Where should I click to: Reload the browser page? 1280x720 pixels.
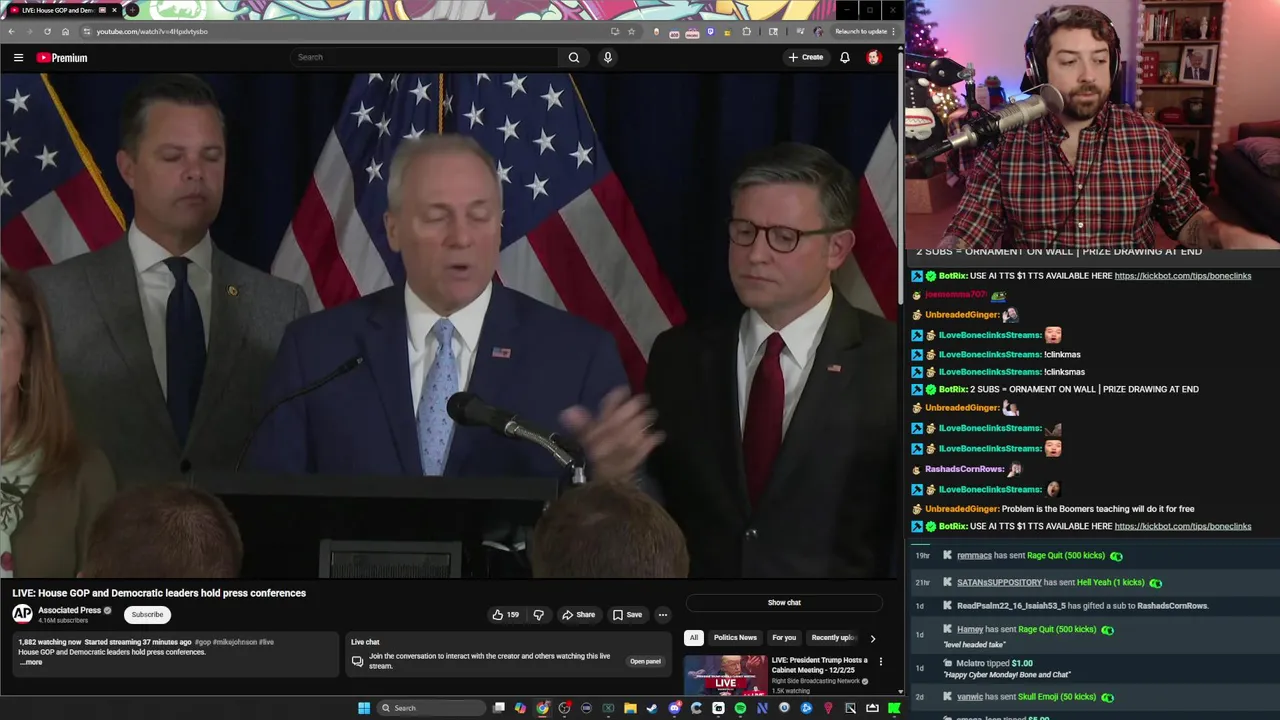[x=47, y=31]
